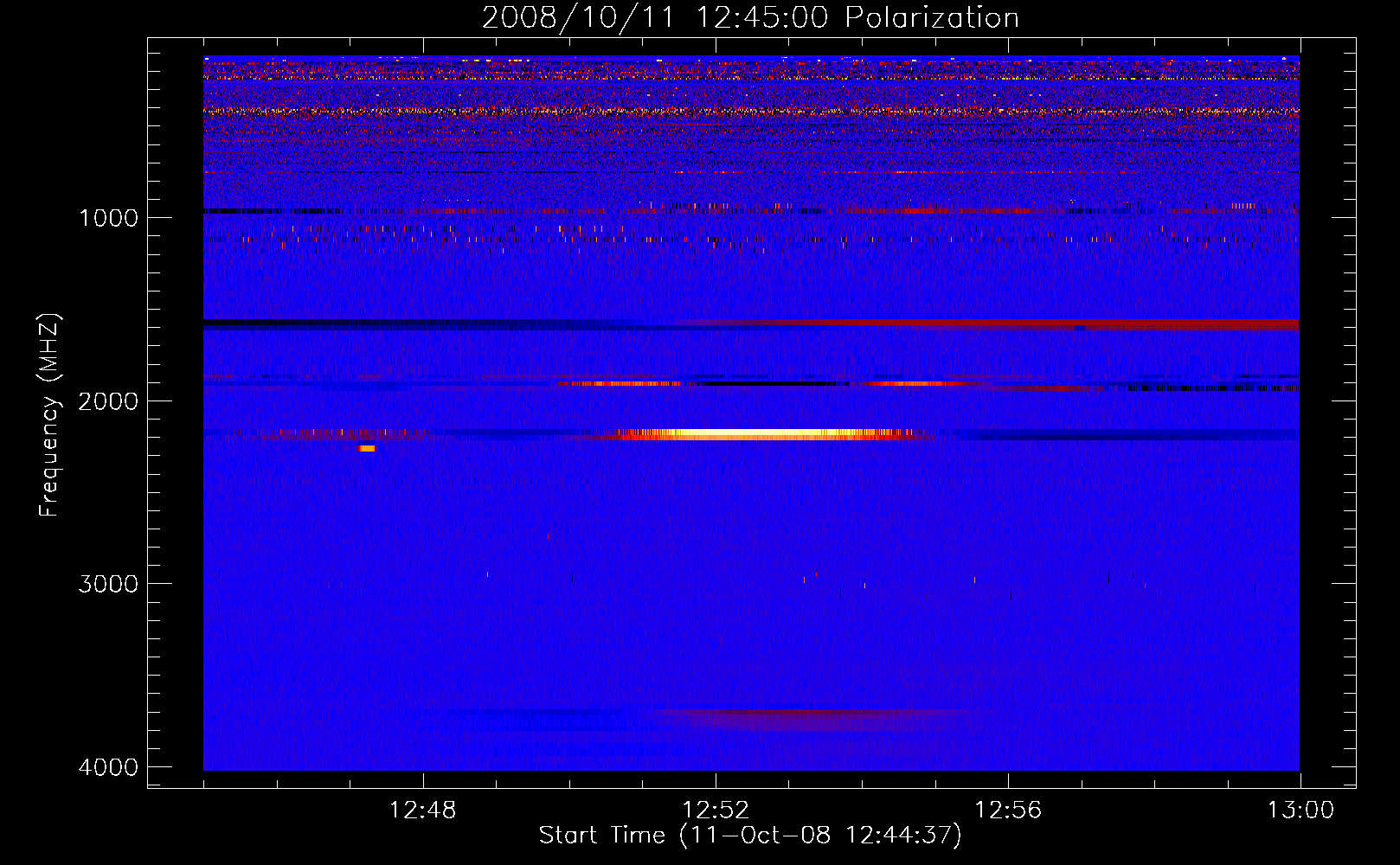Click the 12:52 time tick label
The image size is (1400, 865).
coord(716,811)
